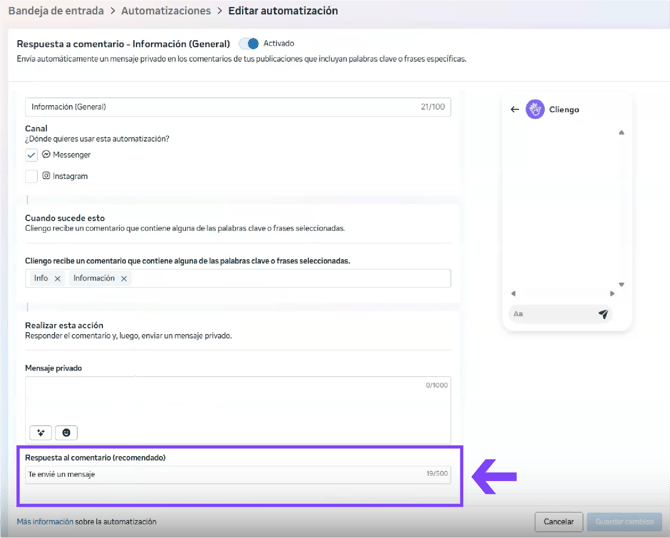Open the emoji picker below private message

click(x=66, y=432)
